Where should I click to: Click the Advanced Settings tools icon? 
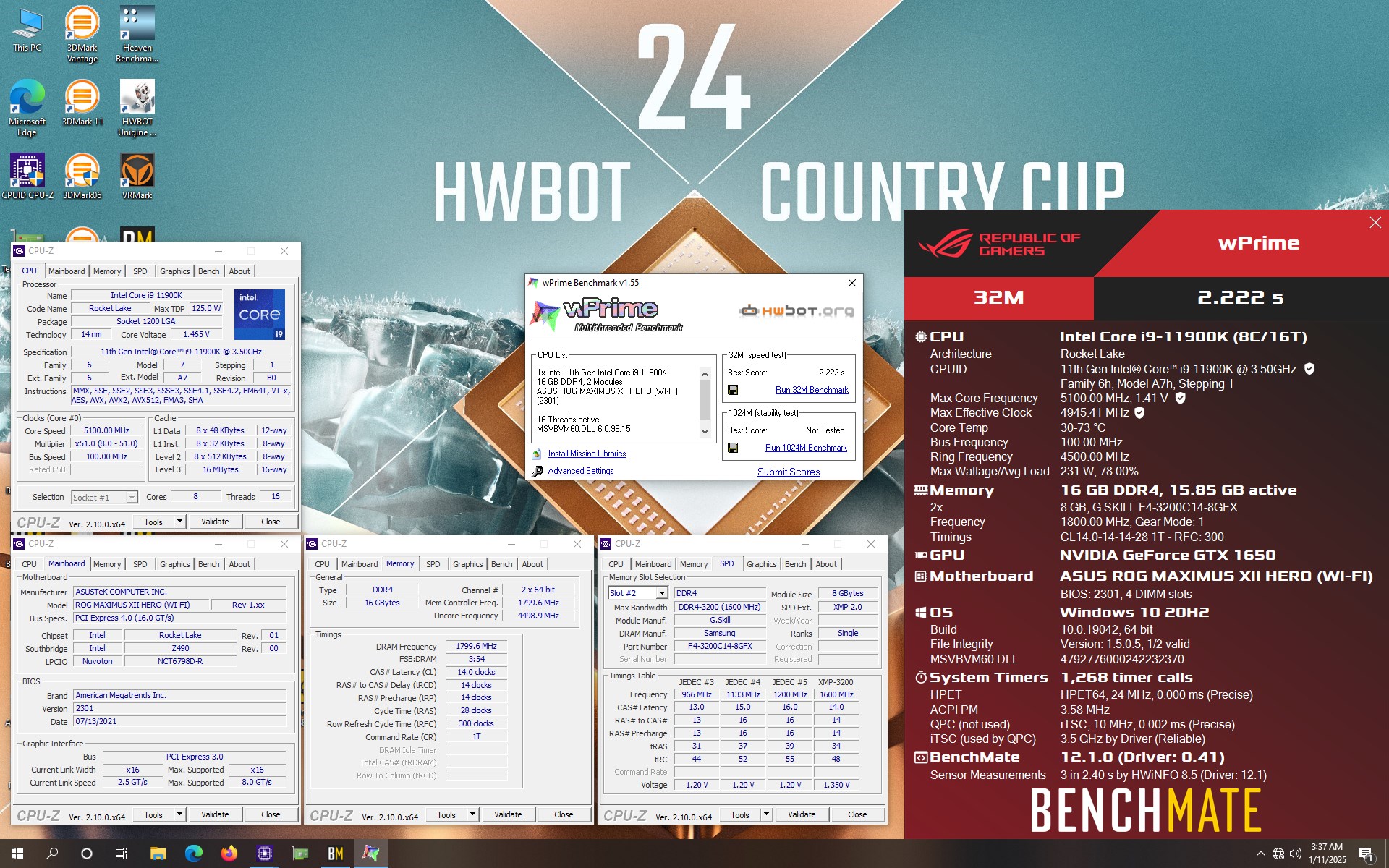pyautogui.click(x=537, y=472)
